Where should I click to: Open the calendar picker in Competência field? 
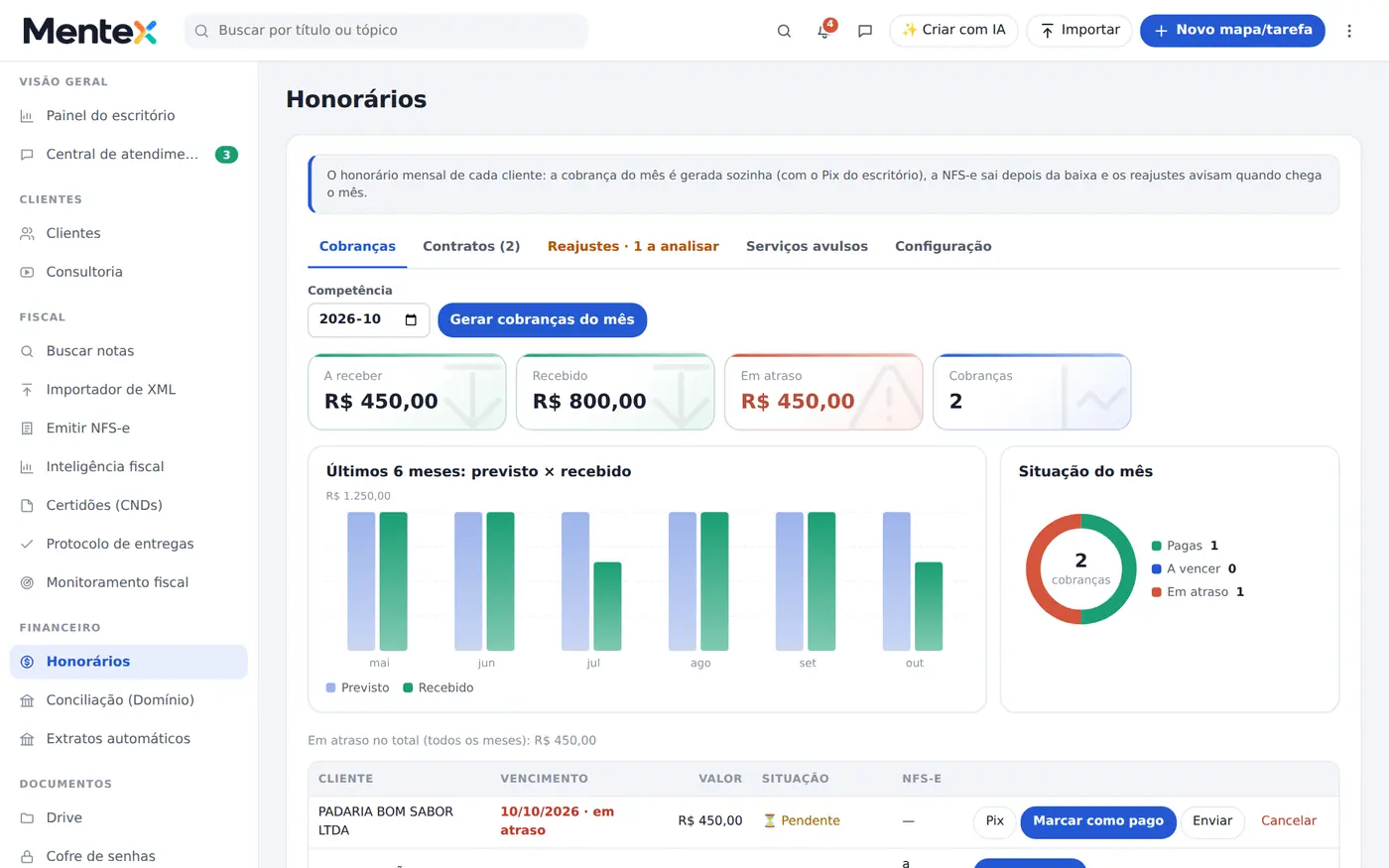tap(411, 319)
